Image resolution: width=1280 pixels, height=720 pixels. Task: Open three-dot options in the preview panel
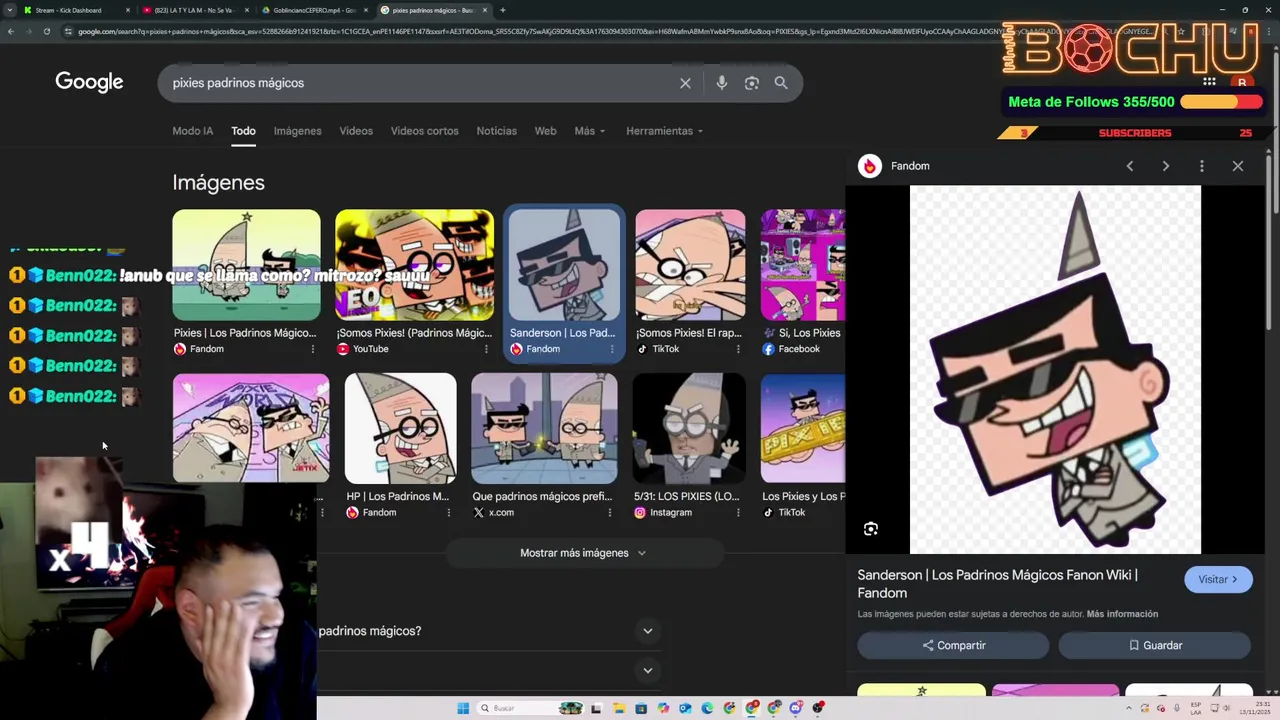click(x=1202, y=166)
